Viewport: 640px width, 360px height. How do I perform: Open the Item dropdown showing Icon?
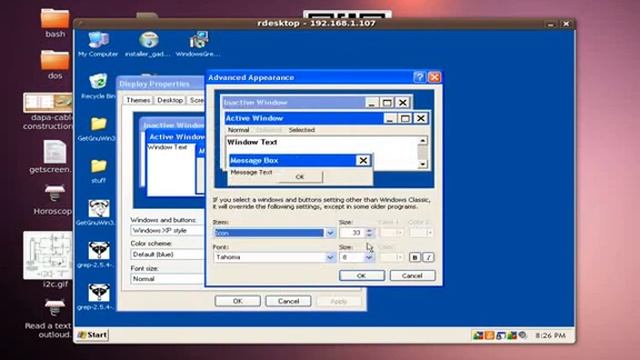click(330, 233)
